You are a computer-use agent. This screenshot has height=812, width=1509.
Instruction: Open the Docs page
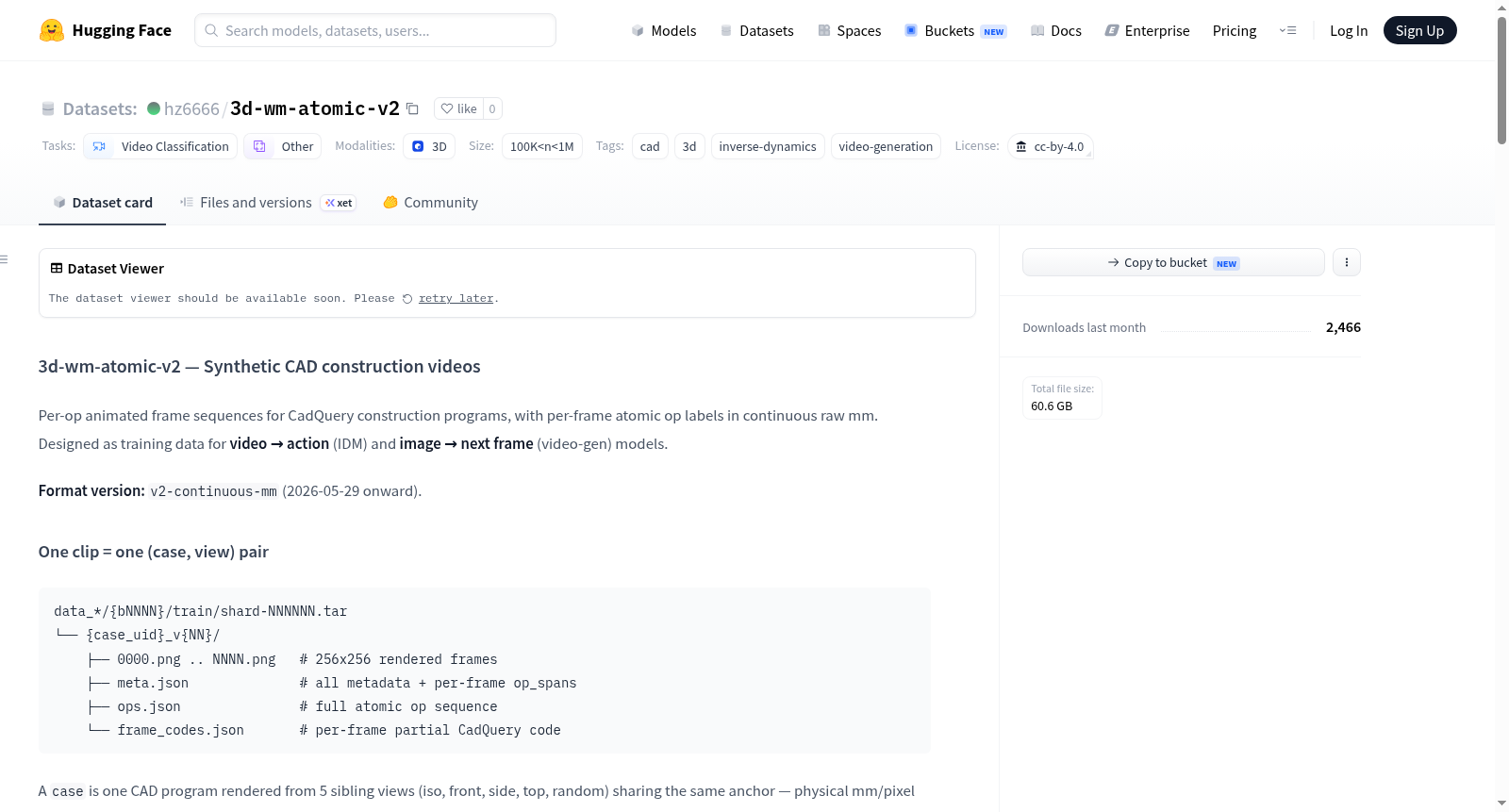tap(1055, 30)
